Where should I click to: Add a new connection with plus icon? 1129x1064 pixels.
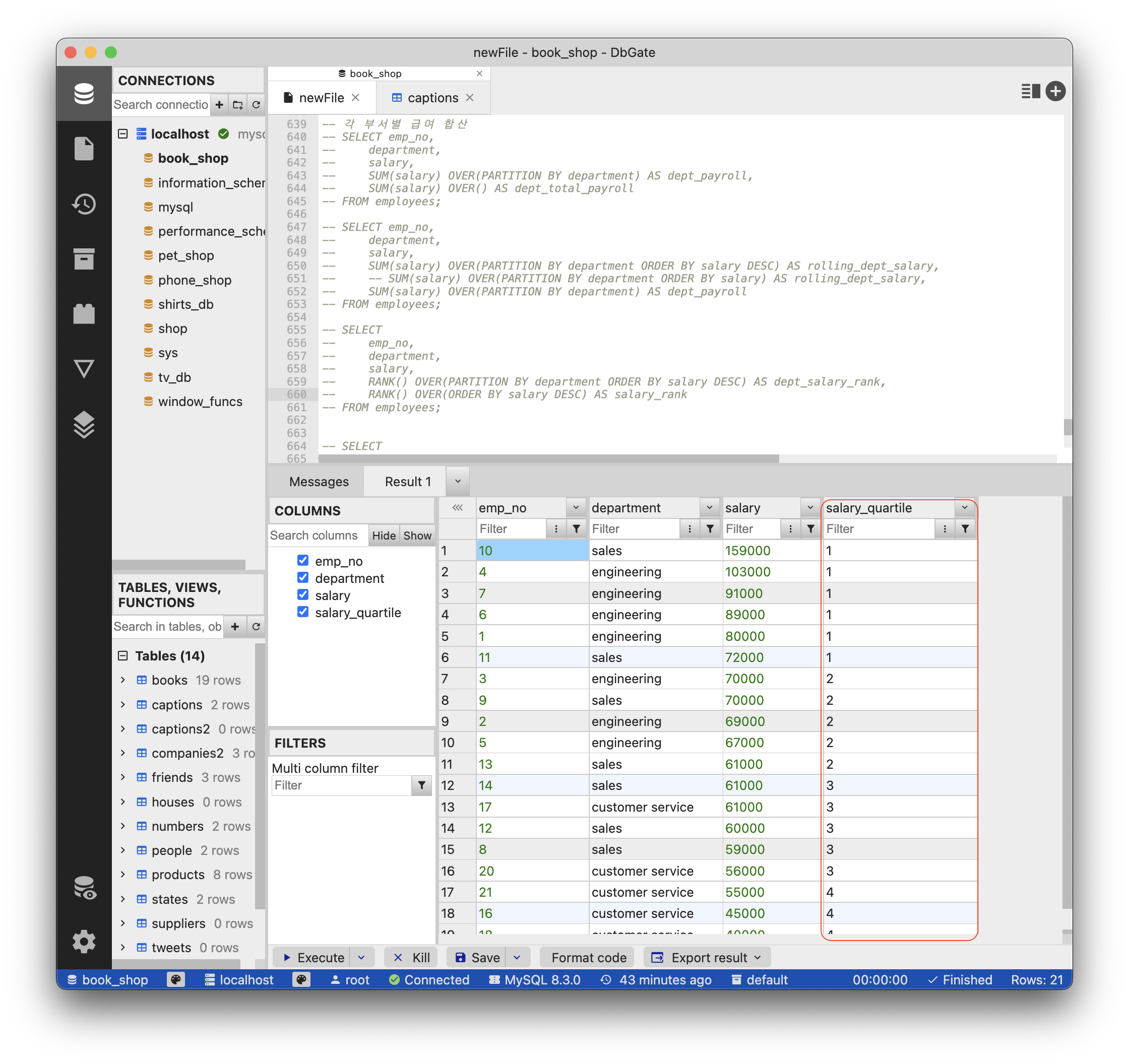coord(219,104)
